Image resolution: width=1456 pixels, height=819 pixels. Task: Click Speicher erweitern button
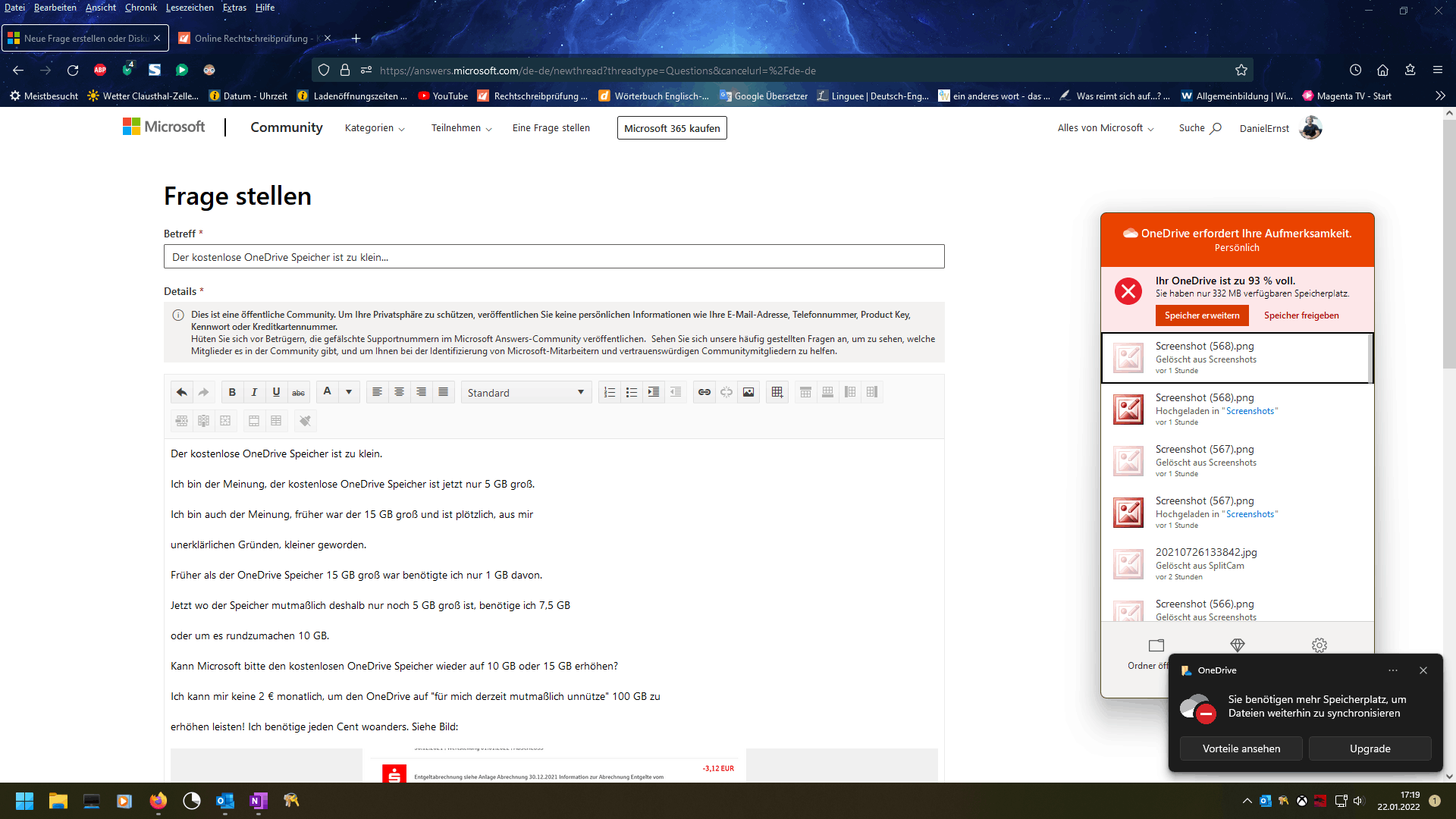[x=1202, y=315]
